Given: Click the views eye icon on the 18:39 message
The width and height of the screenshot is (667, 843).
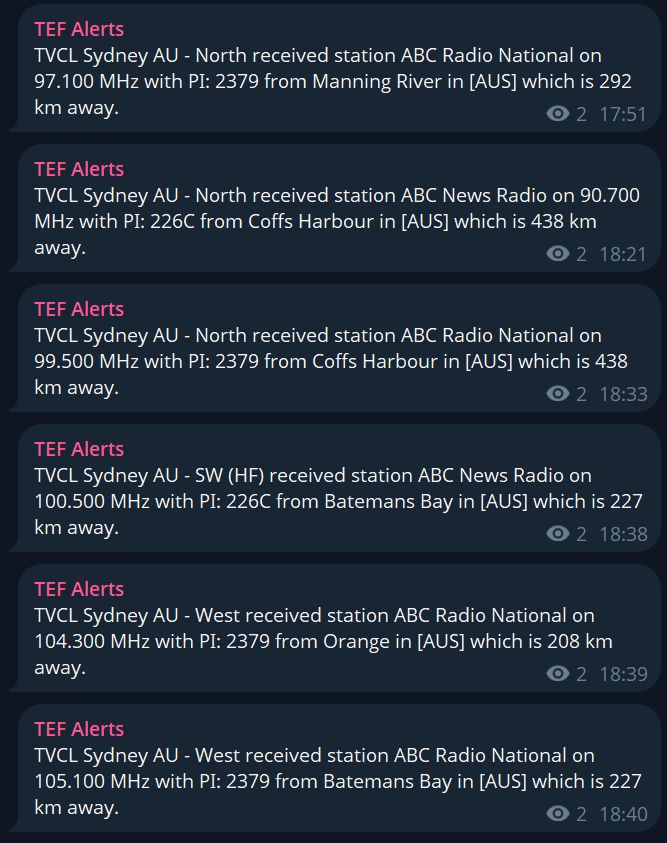Looking at the screenshot, I should (x=557, y=674).
